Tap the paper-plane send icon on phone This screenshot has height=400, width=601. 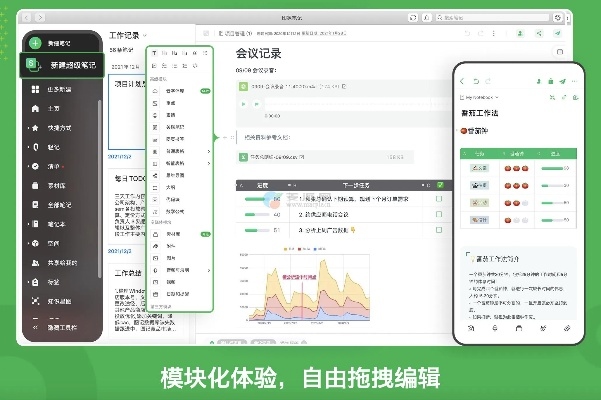(563, 81)
